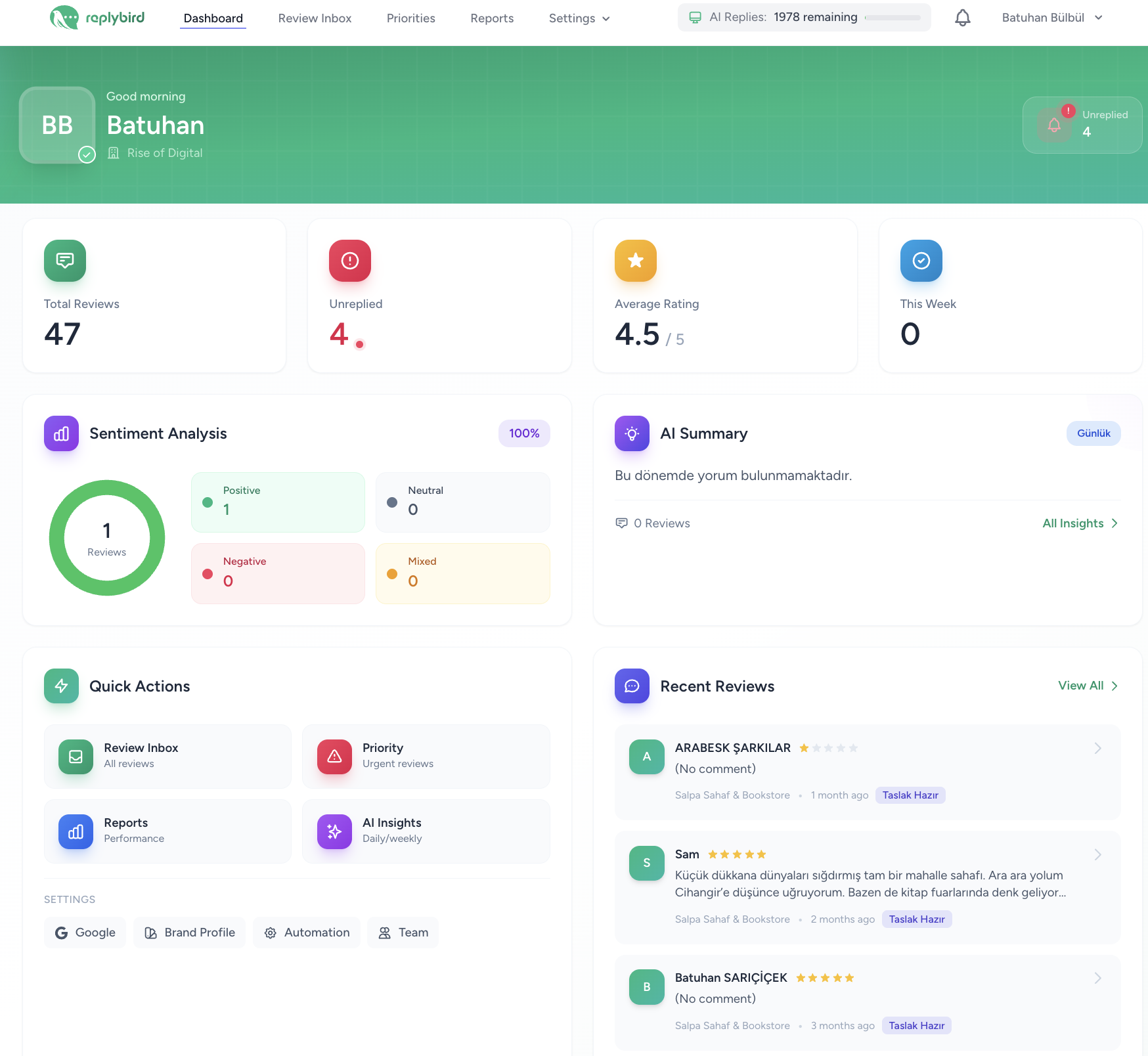
Task: Expand the Settings navigation dropdown
Action: tap(579, 18)
